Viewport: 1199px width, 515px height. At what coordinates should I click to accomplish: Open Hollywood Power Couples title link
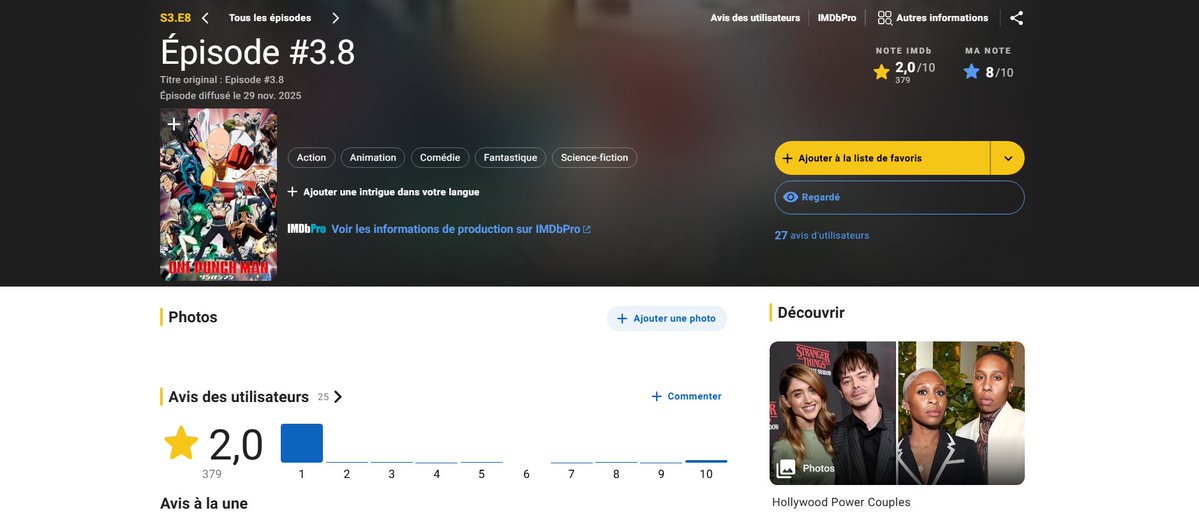point(841,503)
